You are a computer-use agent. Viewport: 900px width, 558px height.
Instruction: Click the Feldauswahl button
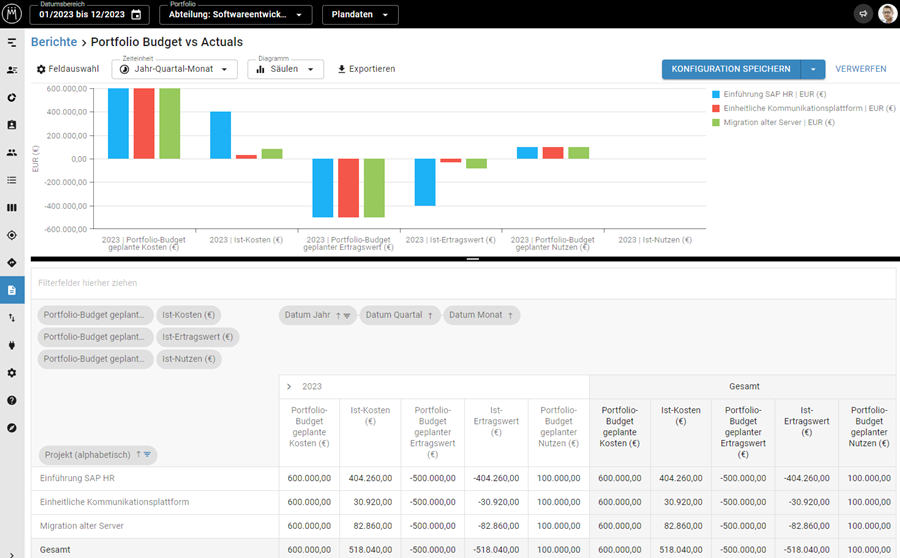tap(68, 69)
